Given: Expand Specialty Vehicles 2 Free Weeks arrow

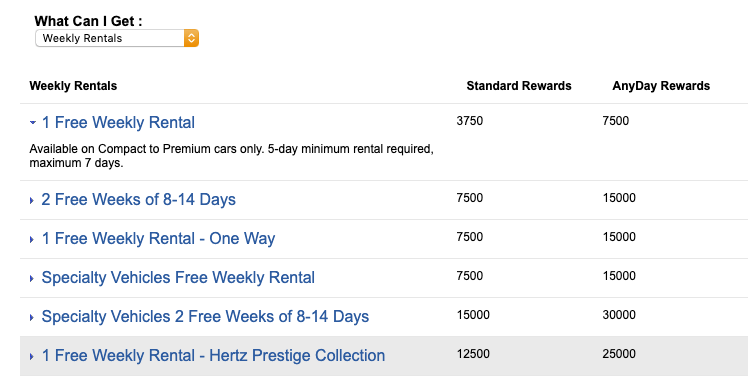Looking at the screenshot, I should (32, 317).
